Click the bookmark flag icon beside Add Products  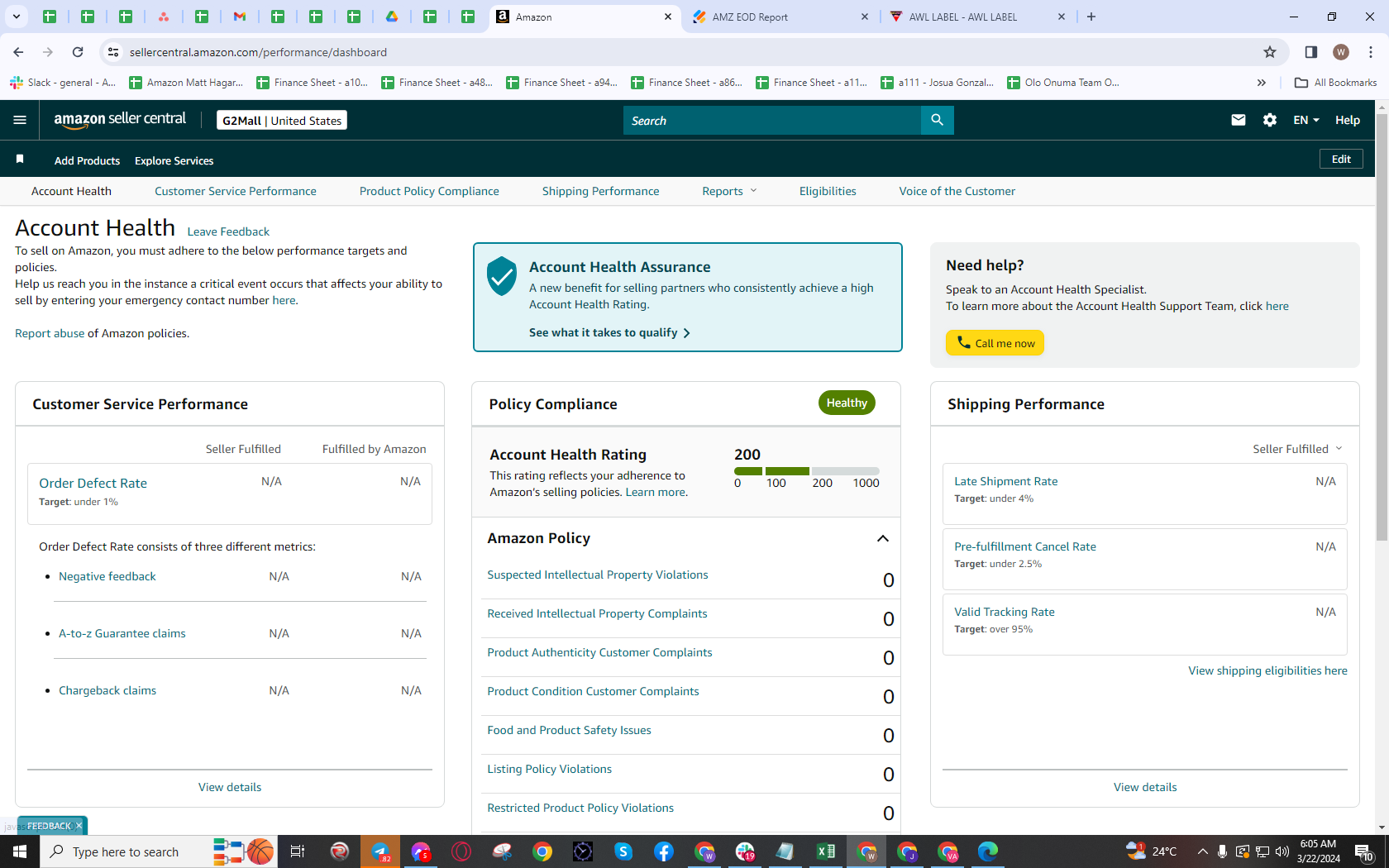[x=20, y=159]
